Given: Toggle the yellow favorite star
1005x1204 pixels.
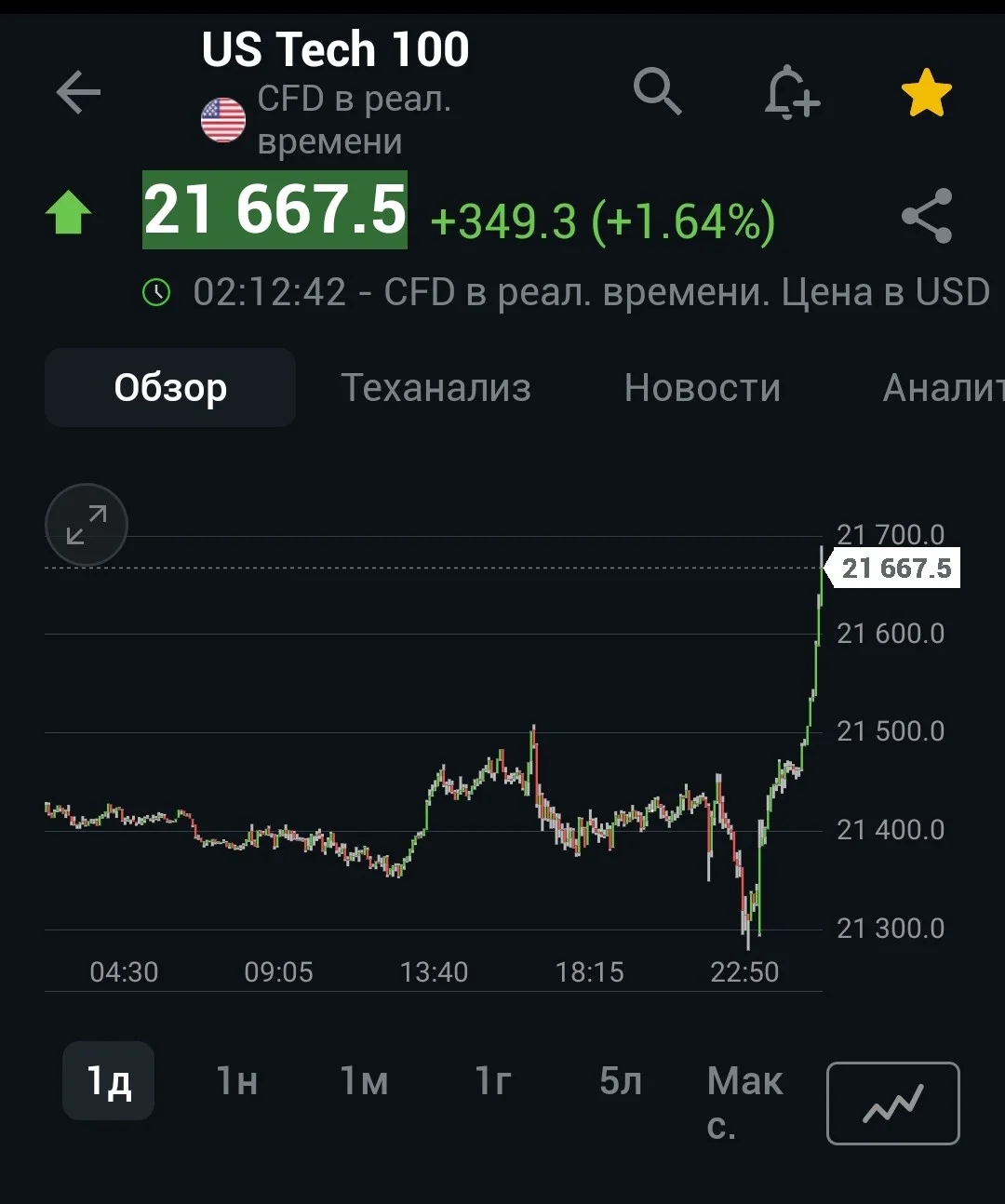Looking at the screenshot, I should (x=927, y=93).
